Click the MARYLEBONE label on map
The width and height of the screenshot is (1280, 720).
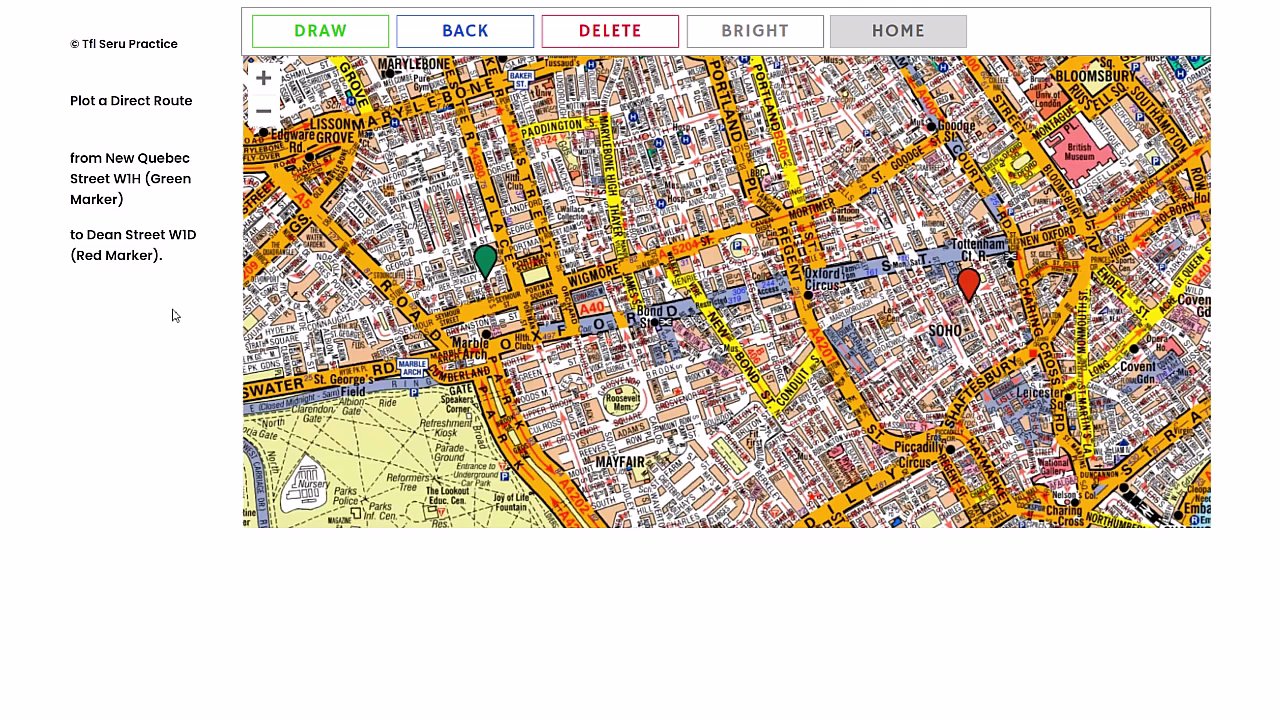coord(414,64)
